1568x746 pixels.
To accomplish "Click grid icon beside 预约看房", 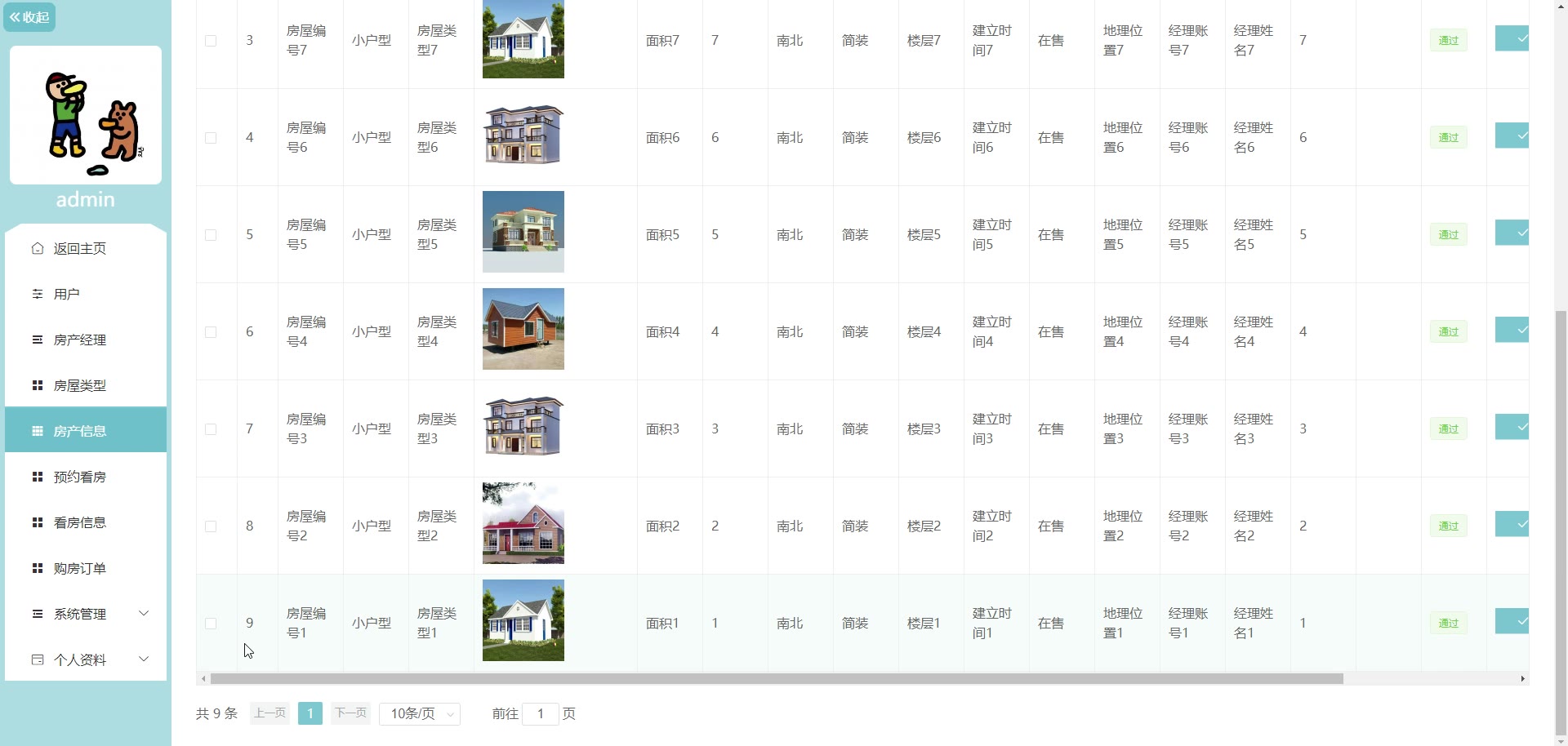I will [x=38, y=477].
